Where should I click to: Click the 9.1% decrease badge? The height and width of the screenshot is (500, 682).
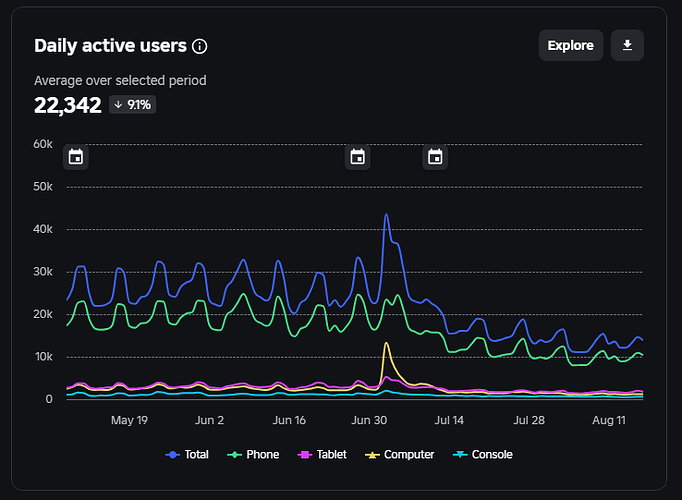[133, 105]
